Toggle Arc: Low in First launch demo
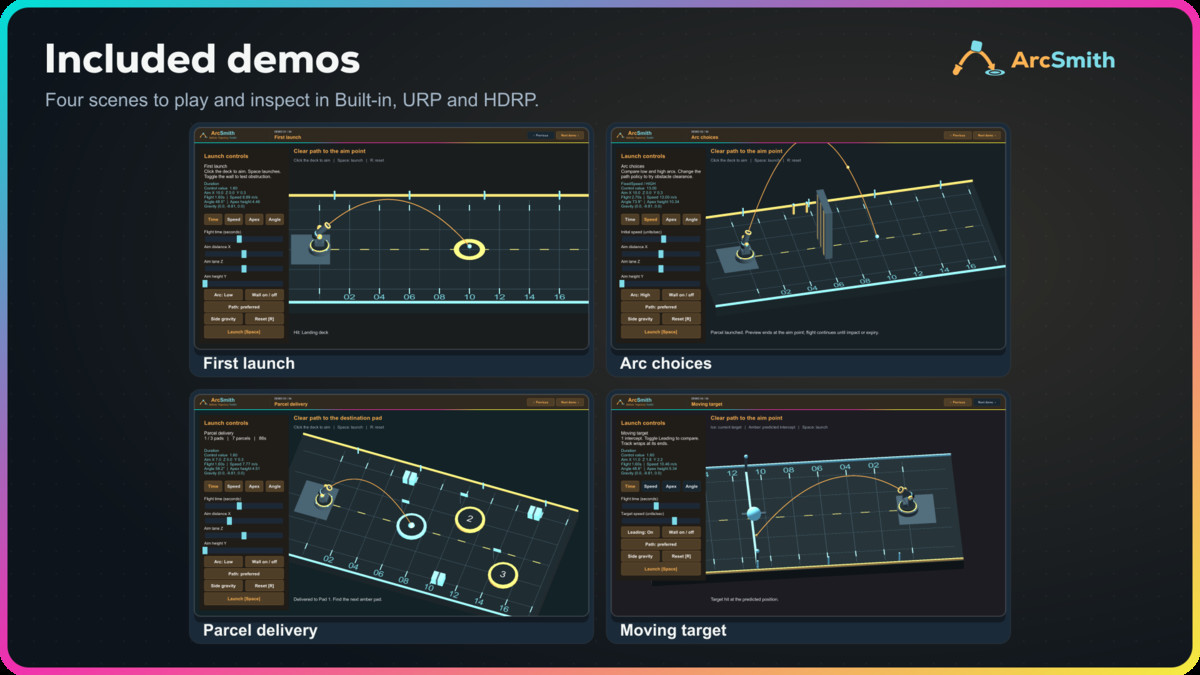 (223, 295)
